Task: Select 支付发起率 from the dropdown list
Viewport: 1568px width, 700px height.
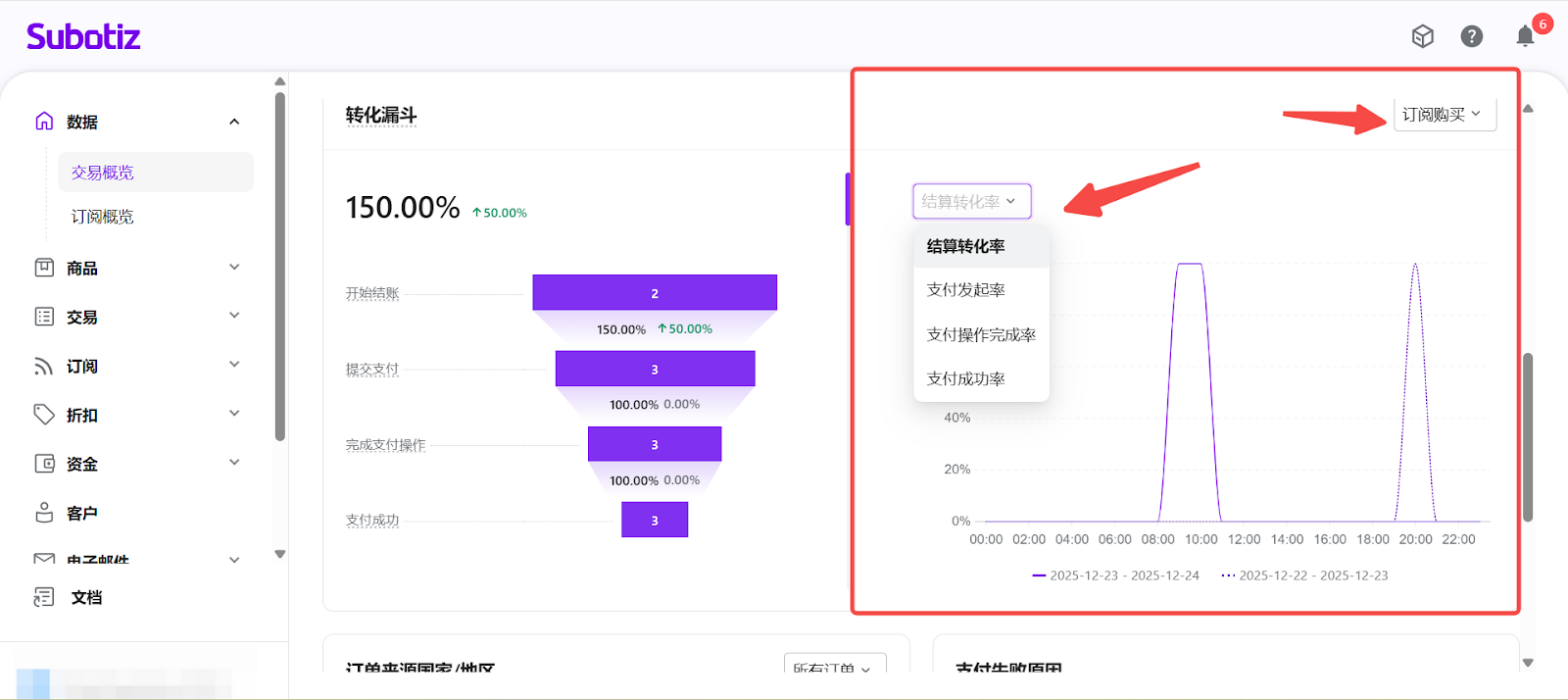Action: coord(966,290)
